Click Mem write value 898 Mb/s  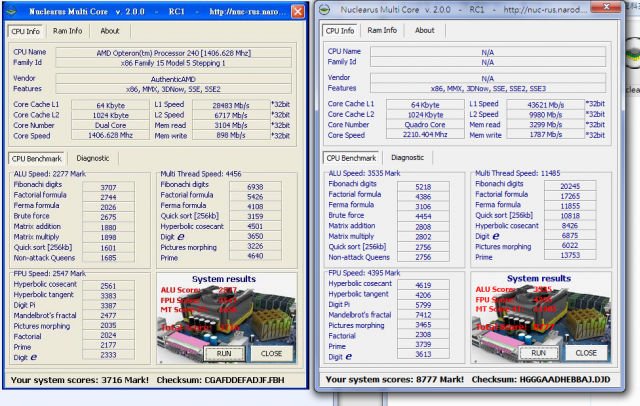coord(231,135)
